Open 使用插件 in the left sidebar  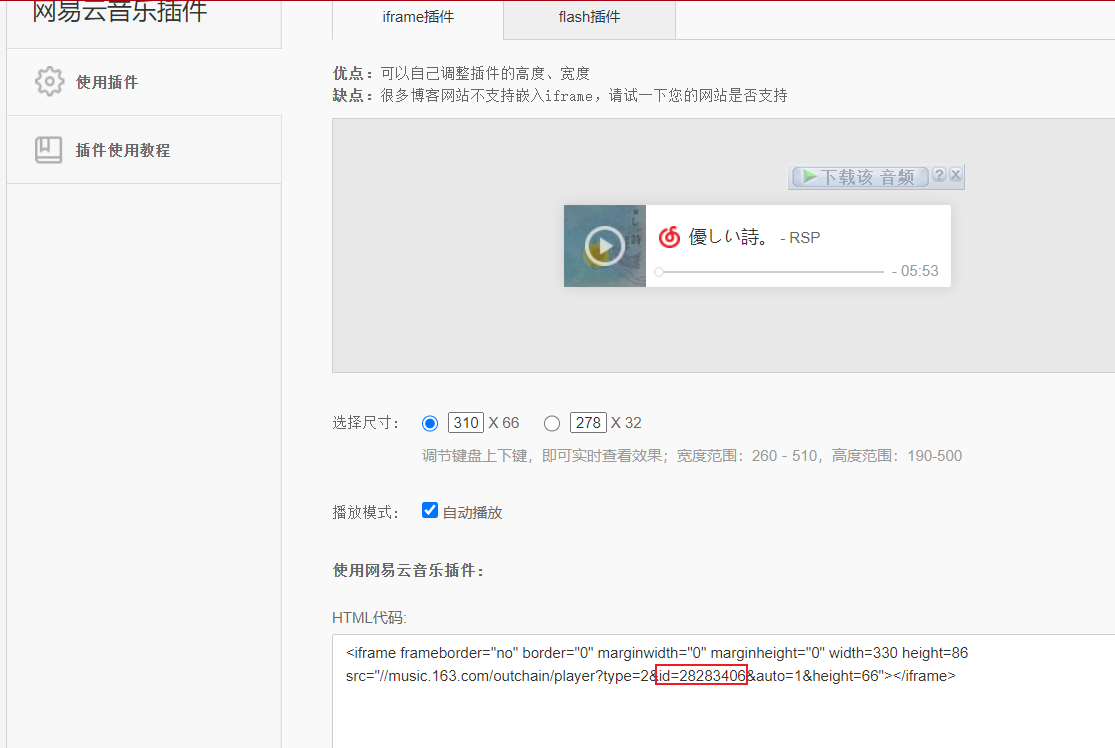(107, 82)
